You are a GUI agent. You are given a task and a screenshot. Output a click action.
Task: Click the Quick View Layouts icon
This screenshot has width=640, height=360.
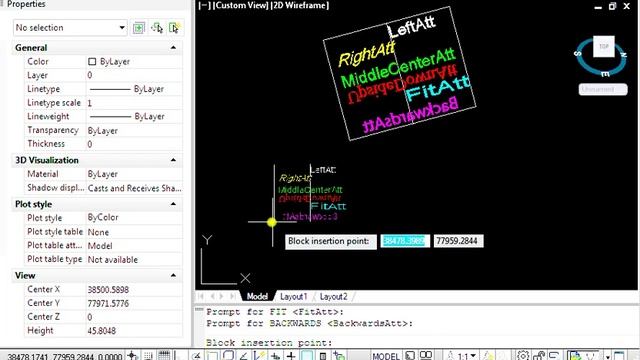pyautogui.click(x=410, y=355)
